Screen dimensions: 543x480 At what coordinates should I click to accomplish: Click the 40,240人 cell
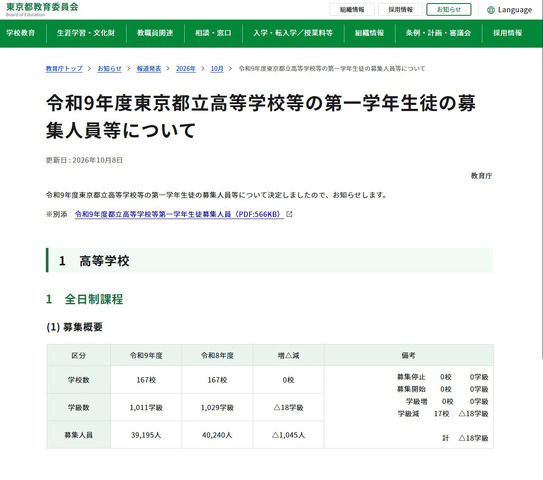(x=217, y=435)
